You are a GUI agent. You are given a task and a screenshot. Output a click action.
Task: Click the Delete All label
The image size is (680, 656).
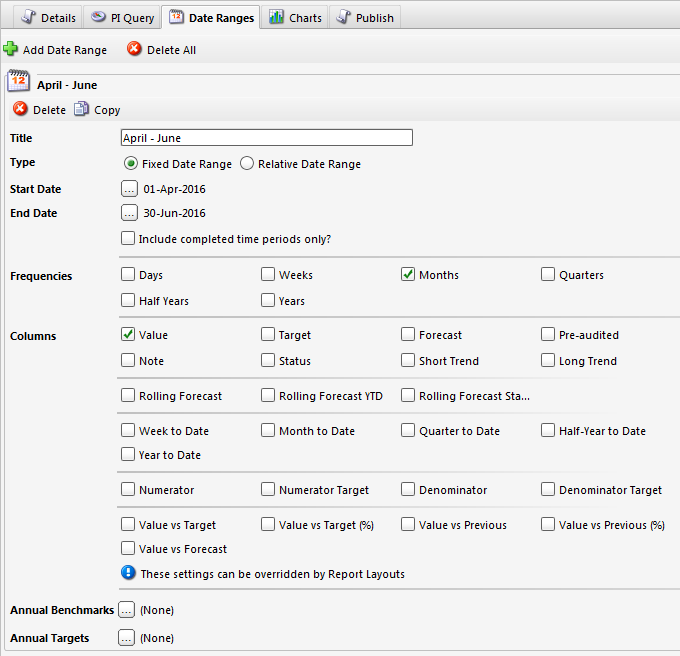tap(171, 50)
